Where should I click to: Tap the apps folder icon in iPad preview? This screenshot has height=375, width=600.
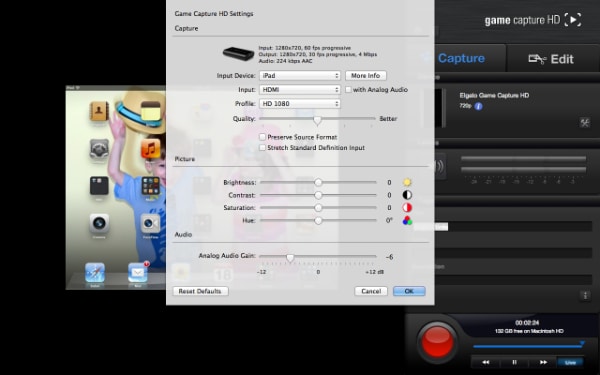150,186
